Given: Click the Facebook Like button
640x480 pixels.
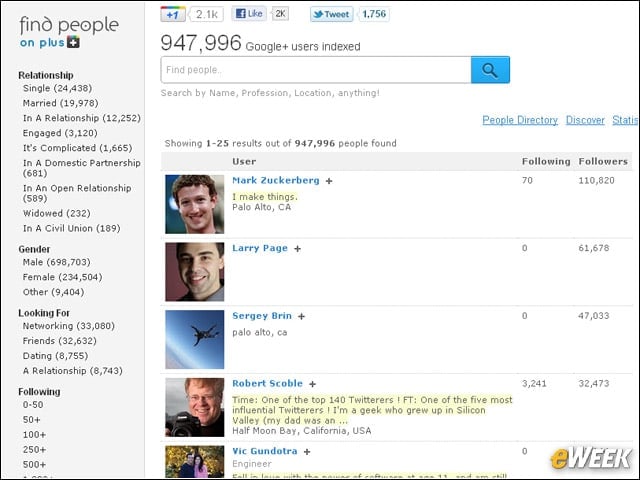Looking at the screenshot, I should (x=249, y=13).
